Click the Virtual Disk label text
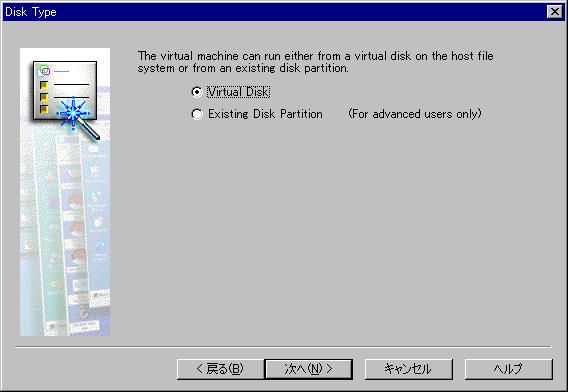 pos(238,92)
